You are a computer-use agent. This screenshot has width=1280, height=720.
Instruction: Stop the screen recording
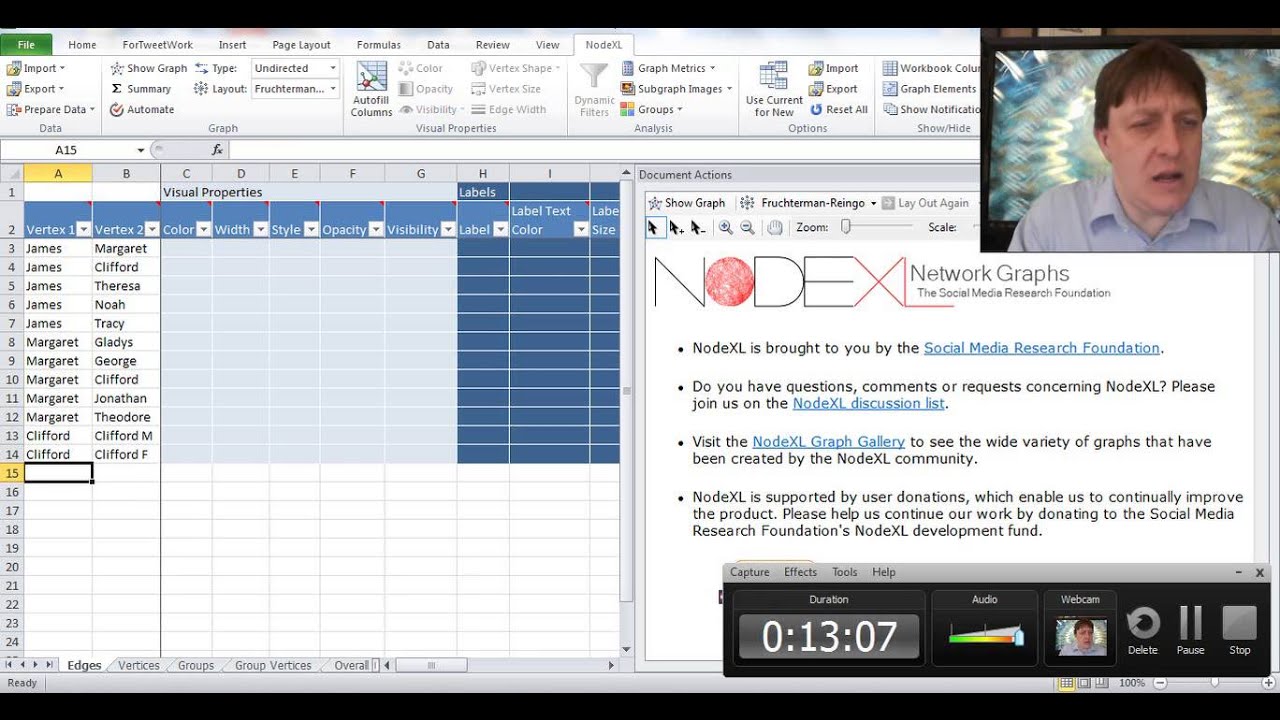tap(1240, 632)
